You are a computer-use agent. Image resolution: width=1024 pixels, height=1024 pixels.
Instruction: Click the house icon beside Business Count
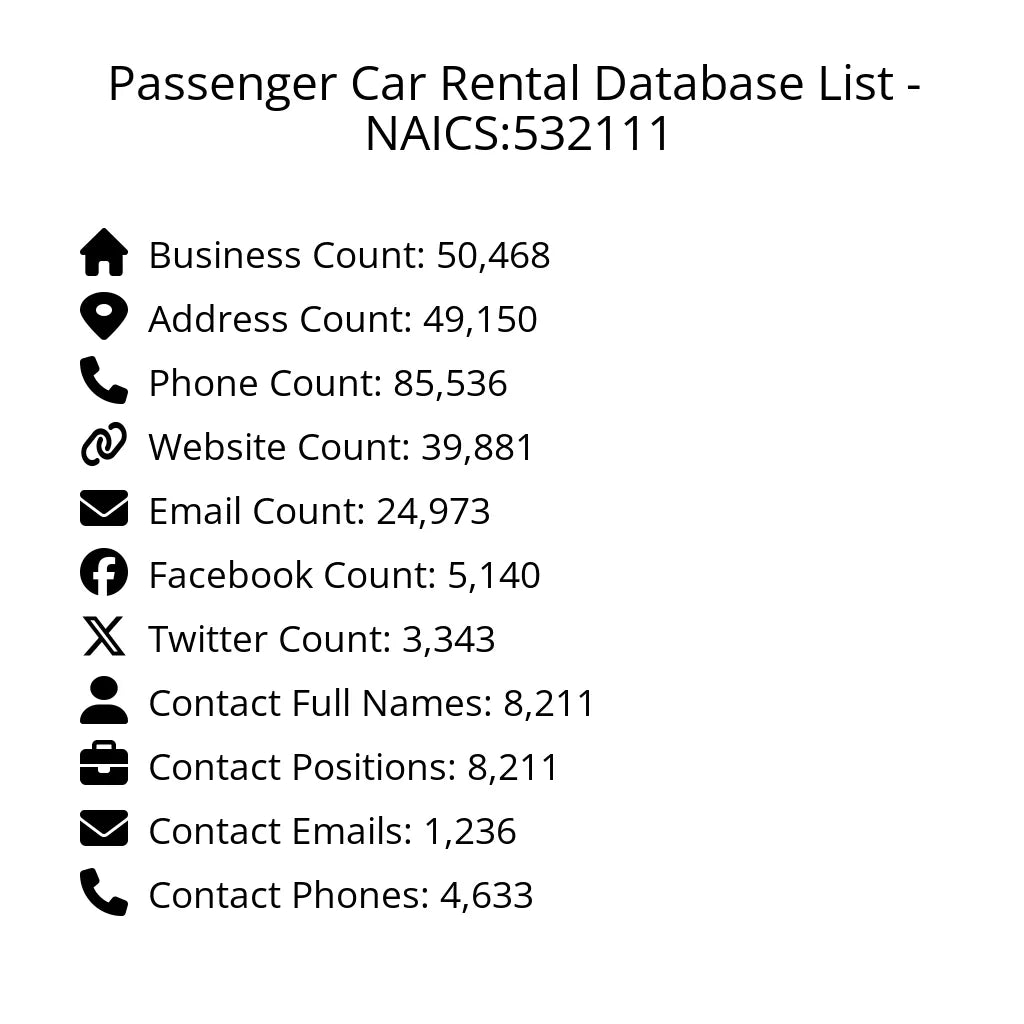[104, 253]
